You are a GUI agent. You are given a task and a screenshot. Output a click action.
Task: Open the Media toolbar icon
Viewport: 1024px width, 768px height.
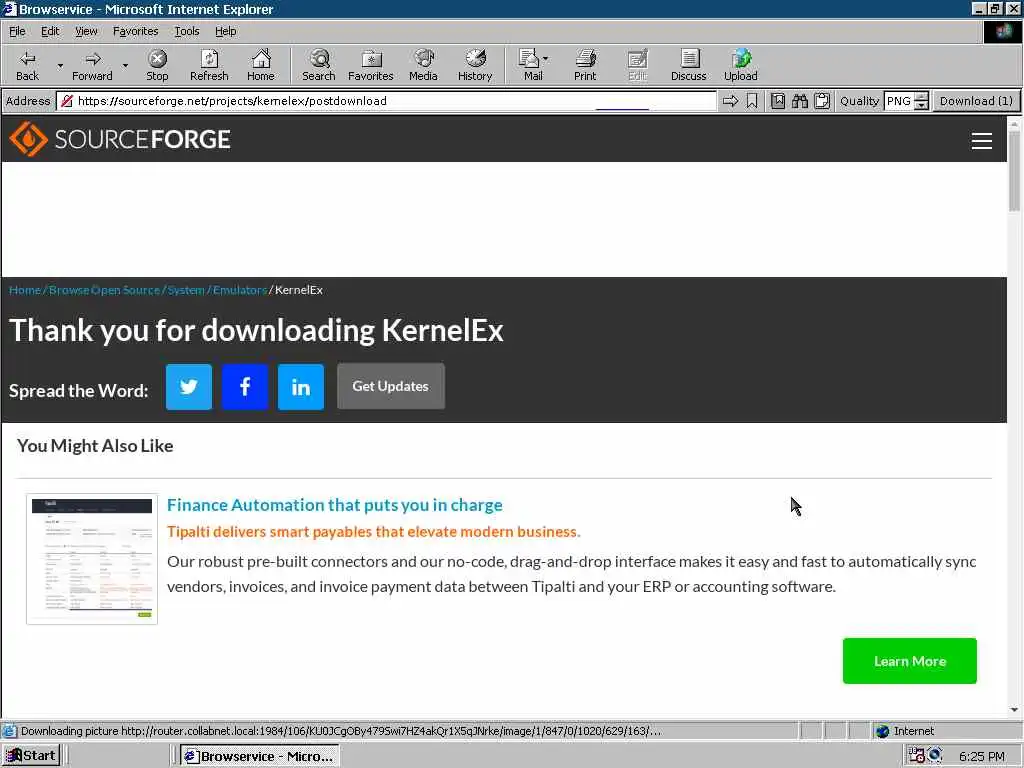pyautogui.click(x=423, y=65)
